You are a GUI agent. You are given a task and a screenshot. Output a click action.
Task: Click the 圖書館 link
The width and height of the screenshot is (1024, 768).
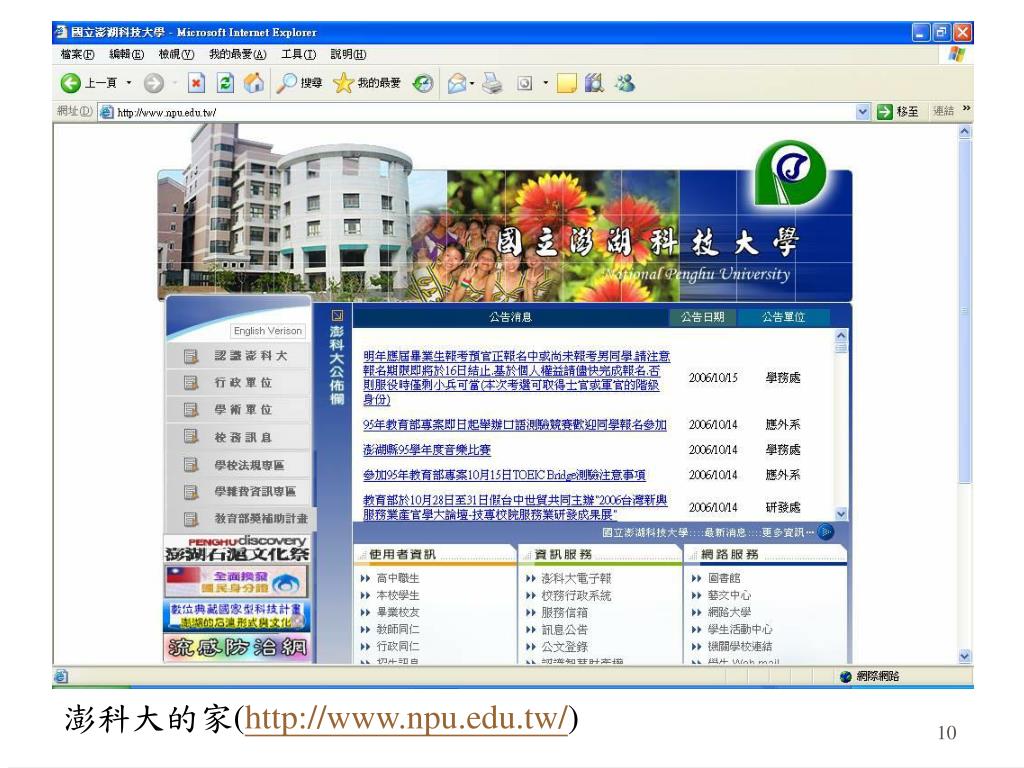(x=724, y=578)
